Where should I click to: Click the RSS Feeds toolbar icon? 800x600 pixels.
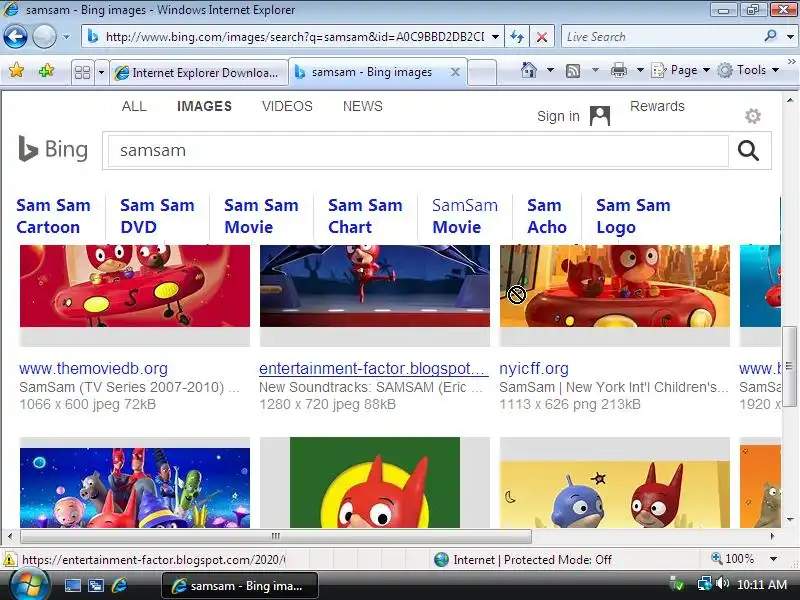point(573,70)
